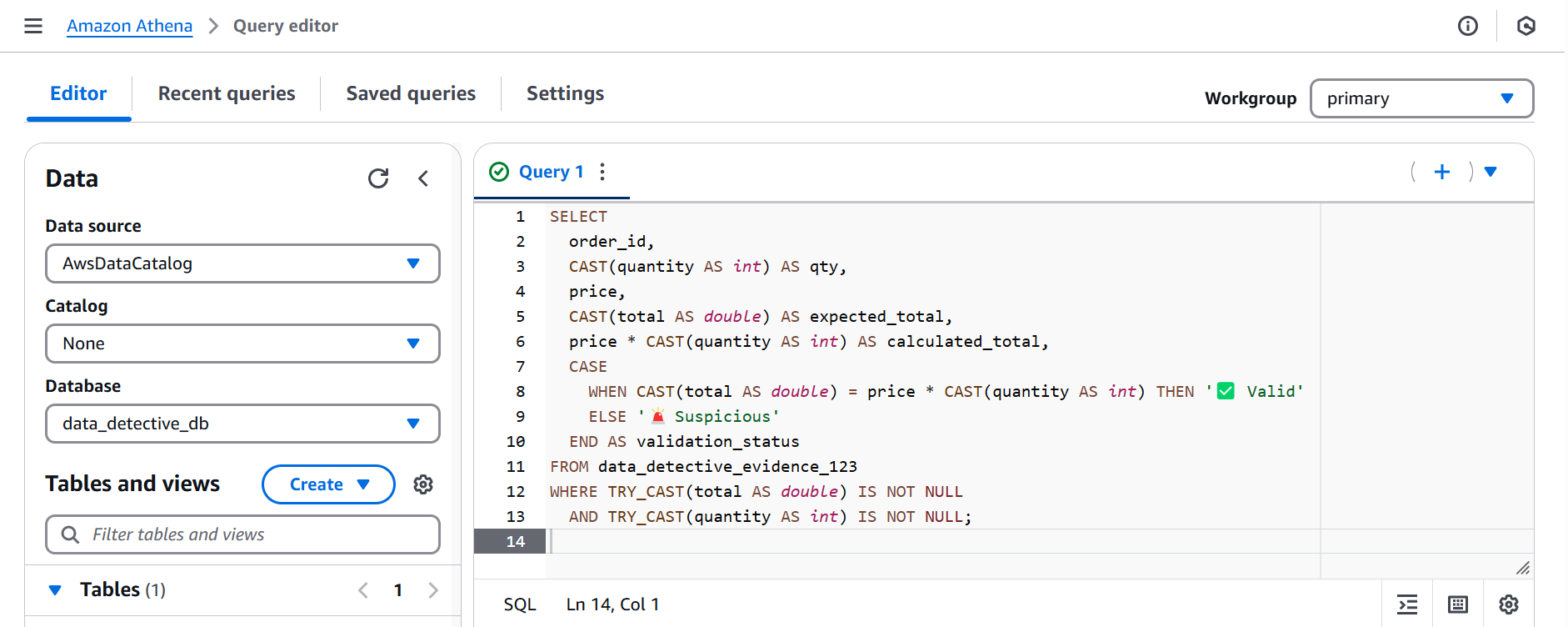
Task: Switch to the Editor tab
Action: point(78,93)
